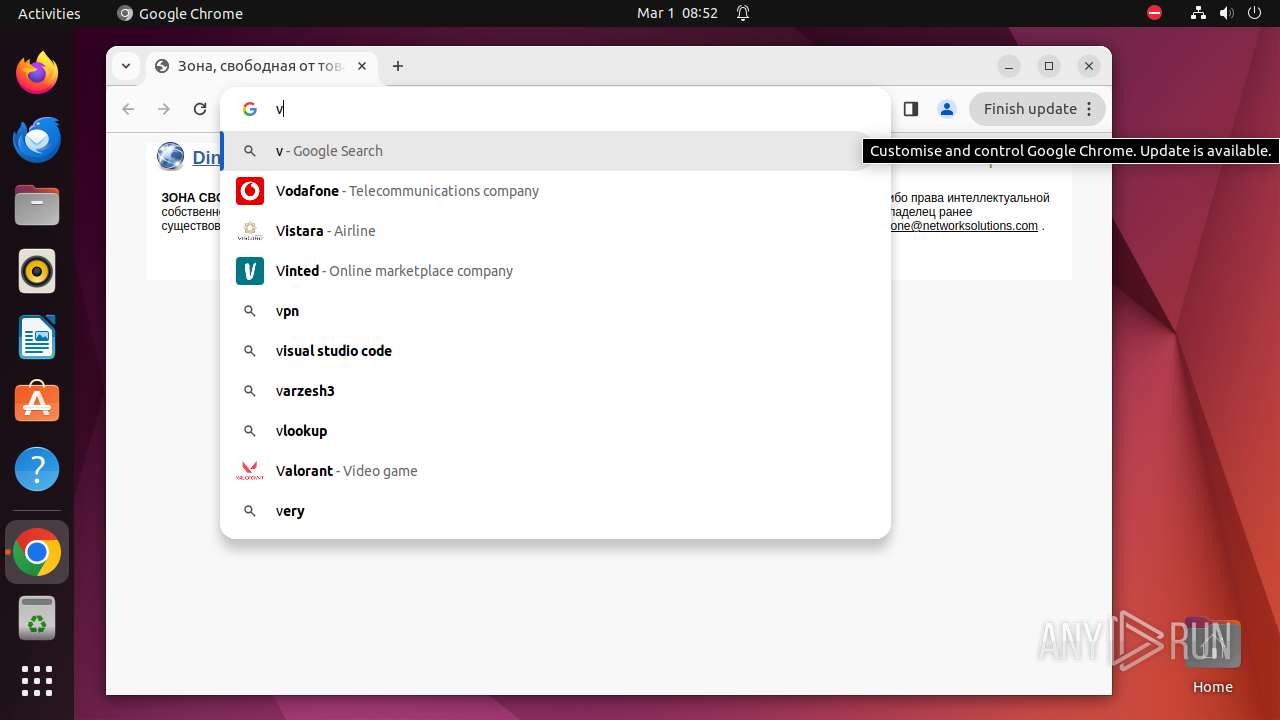The image size is (1280, 720).
Task: Go forward to the next page
Action: pyautogui.click(x=164, y=109)
